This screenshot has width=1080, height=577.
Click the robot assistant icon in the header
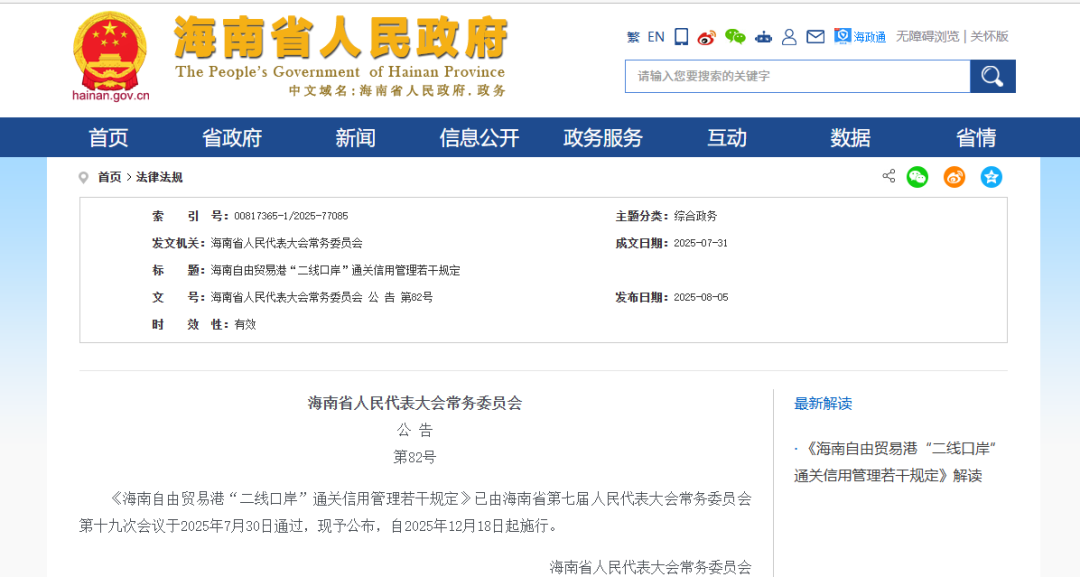pyautogui.click(x=764, y=36)
